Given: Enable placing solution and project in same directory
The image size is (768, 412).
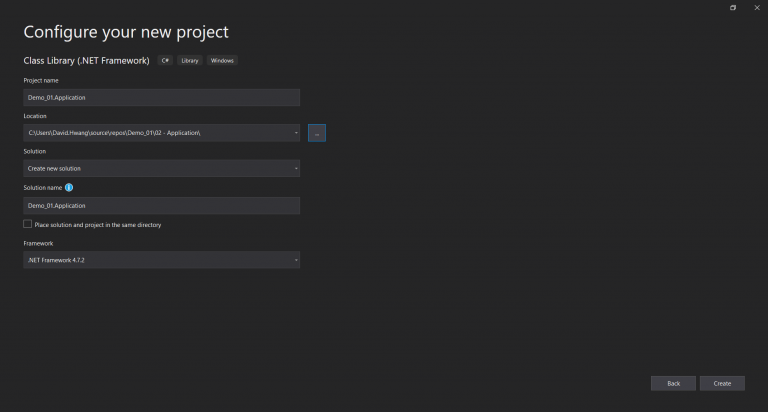Looking at the screenshot, I should [x=28, y=224].
